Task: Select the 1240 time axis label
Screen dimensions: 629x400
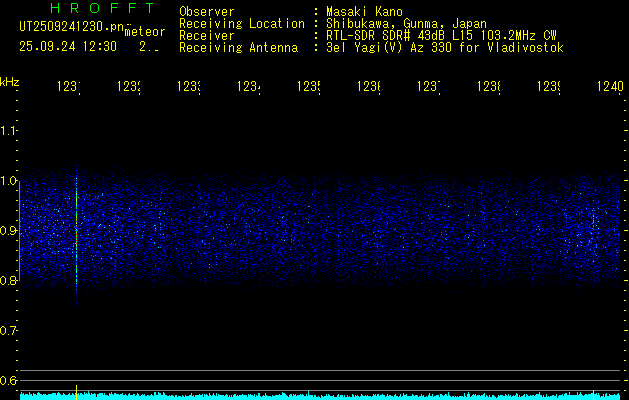Action: click(x=610, y=86)
